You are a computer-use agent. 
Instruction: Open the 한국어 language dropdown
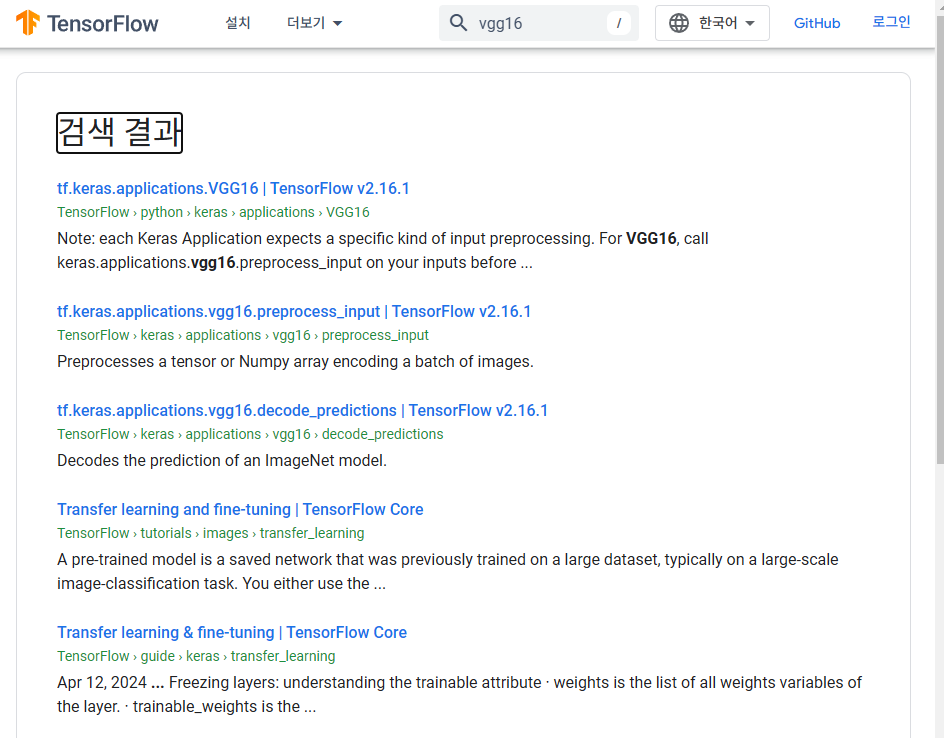(712, 23)
